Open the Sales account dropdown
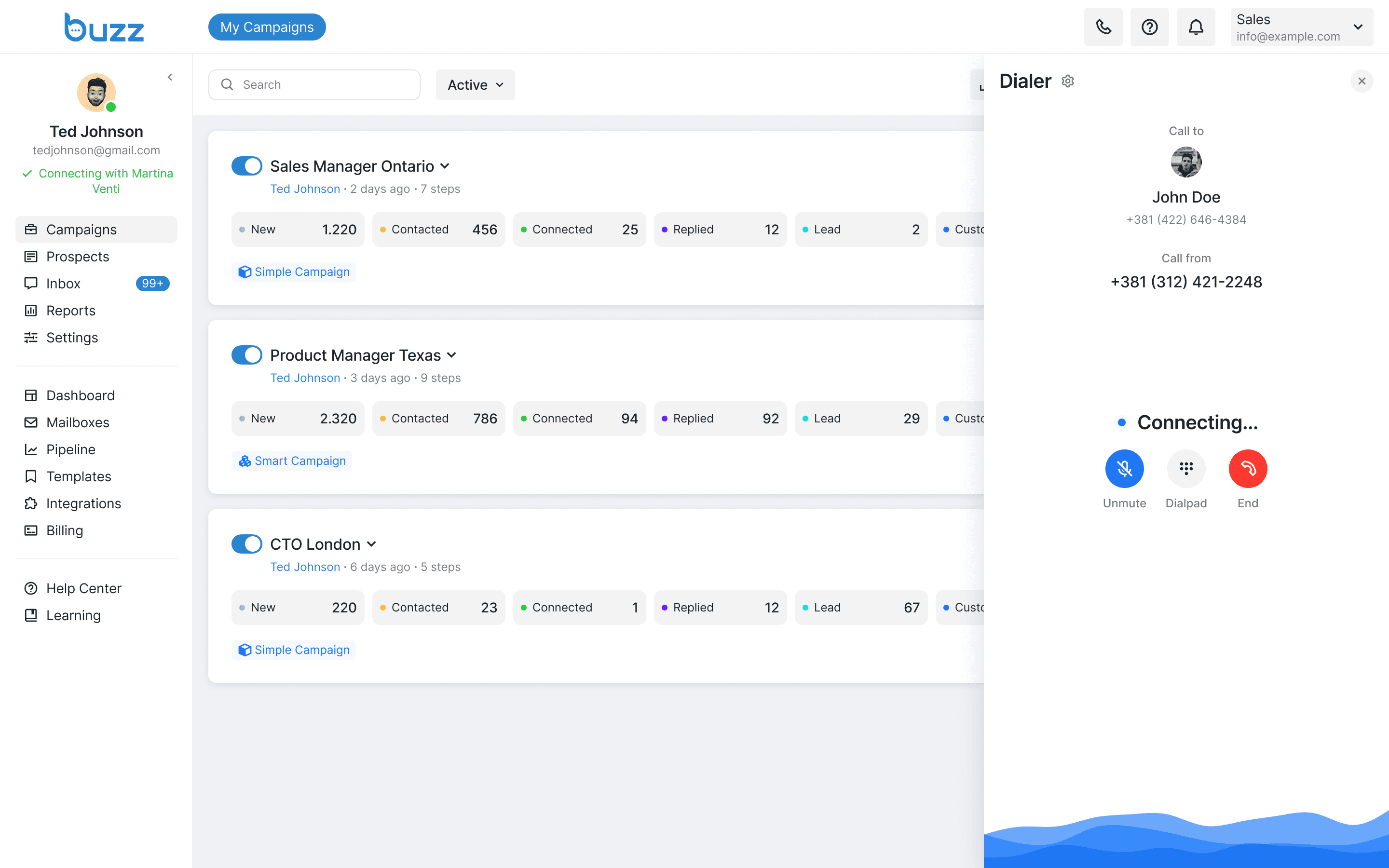This screenshot has width=1389, height=868. coord(1301,27)
